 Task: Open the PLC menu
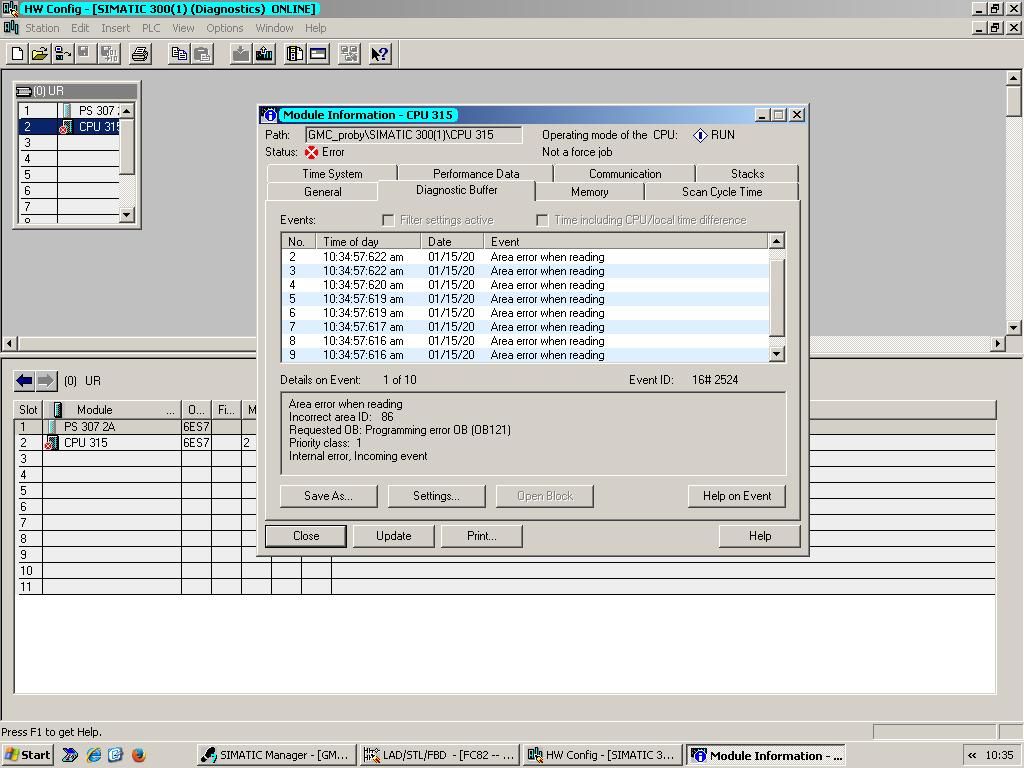click(151, 28)
